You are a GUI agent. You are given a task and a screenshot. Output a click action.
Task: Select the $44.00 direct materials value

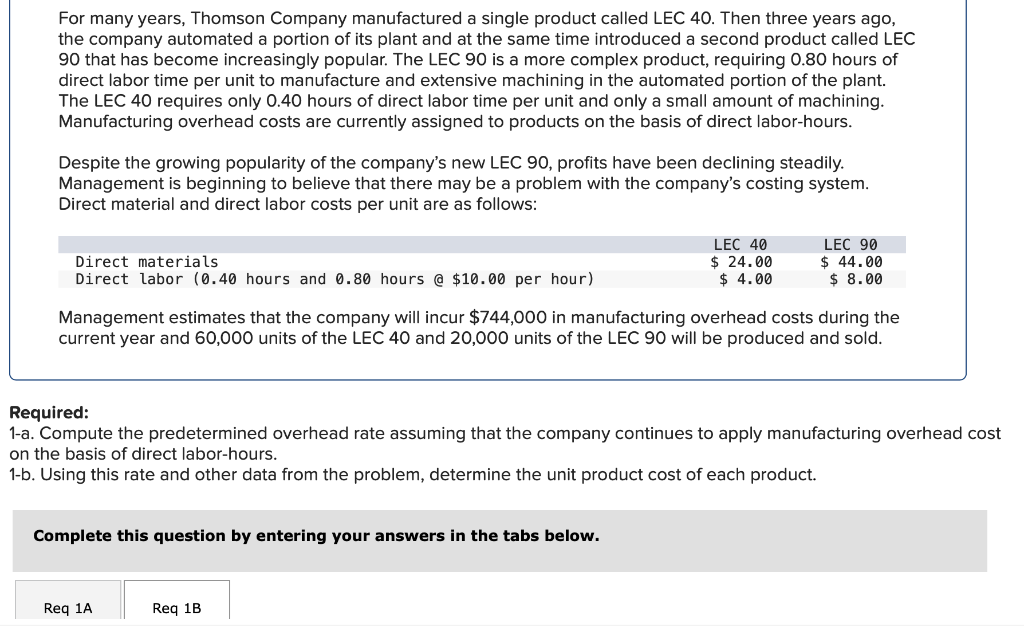[x=853, y=262]
